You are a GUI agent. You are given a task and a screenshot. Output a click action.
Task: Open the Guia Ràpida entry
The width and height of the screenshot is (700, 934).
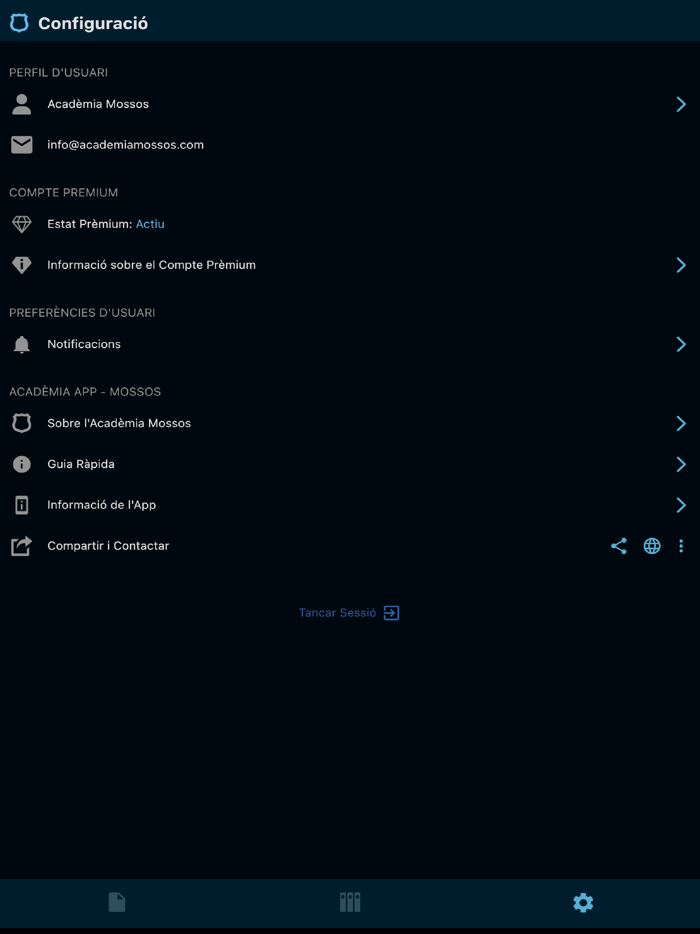tap(350, 464)
